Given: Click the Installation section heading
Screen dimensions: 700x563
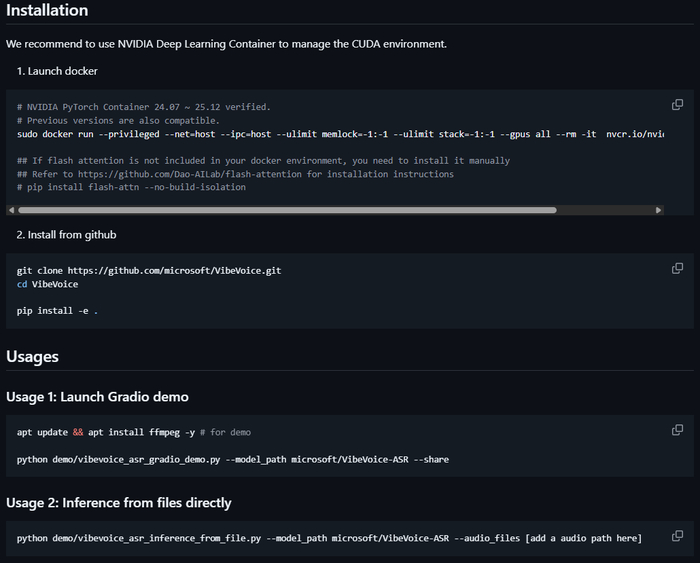Looking at the screenshot, I should click(x=47, y=11).
